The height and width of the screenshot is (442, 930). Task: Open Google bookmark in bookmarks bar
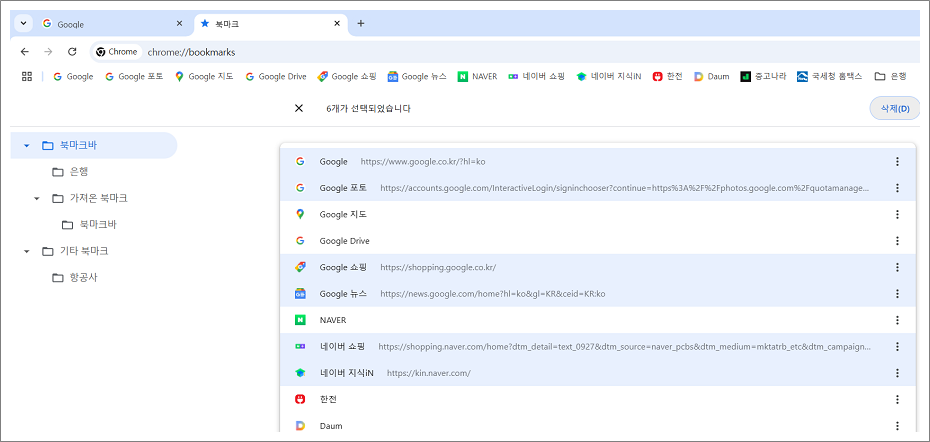coord(73,77)
